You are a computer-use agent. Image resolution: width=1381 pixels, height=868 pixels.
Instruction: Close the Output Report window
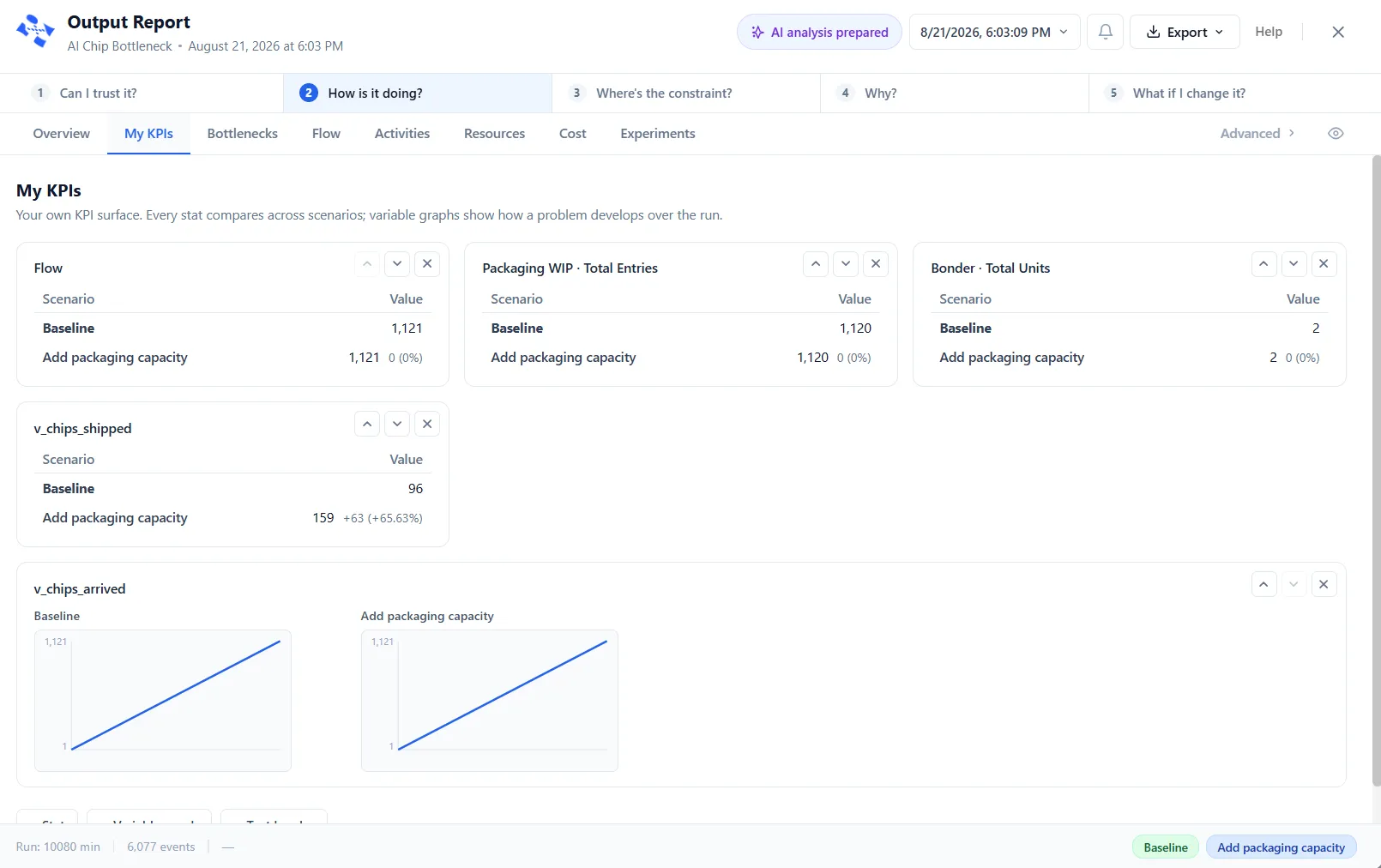coord(1338,32)
